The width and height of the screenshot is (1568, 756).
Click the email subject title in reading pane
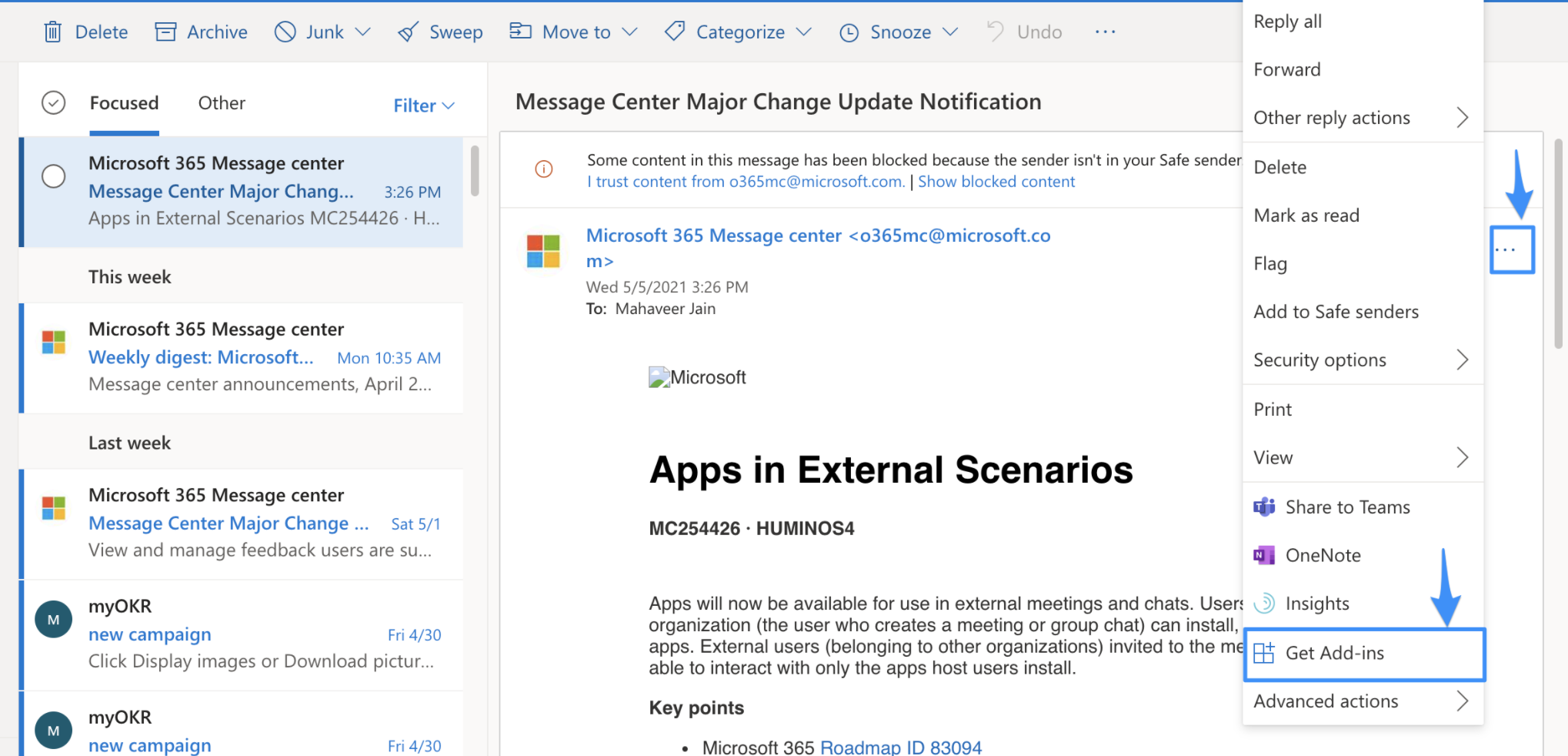(779, 102)
